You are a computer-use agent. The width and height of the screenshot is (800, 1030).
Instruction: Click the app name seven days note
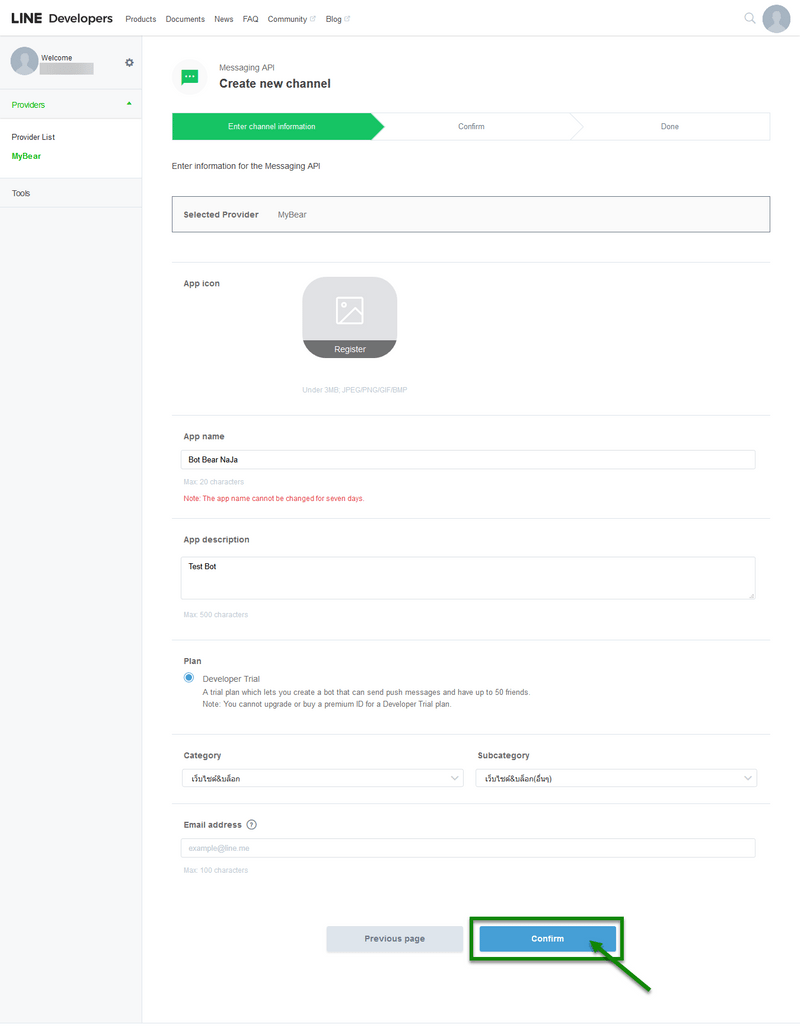(x=274, y=499)
